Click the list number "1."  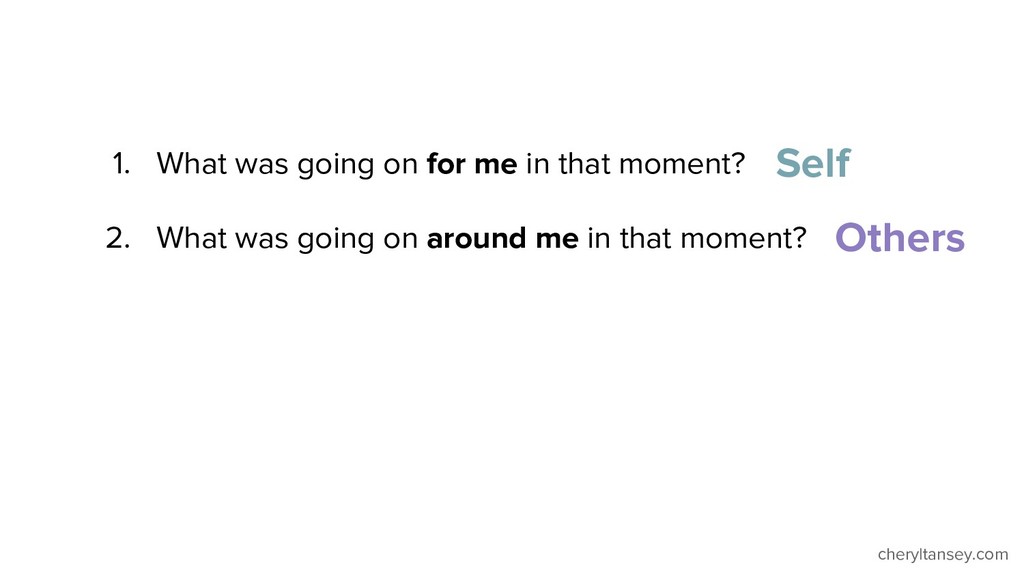point(121,164)
